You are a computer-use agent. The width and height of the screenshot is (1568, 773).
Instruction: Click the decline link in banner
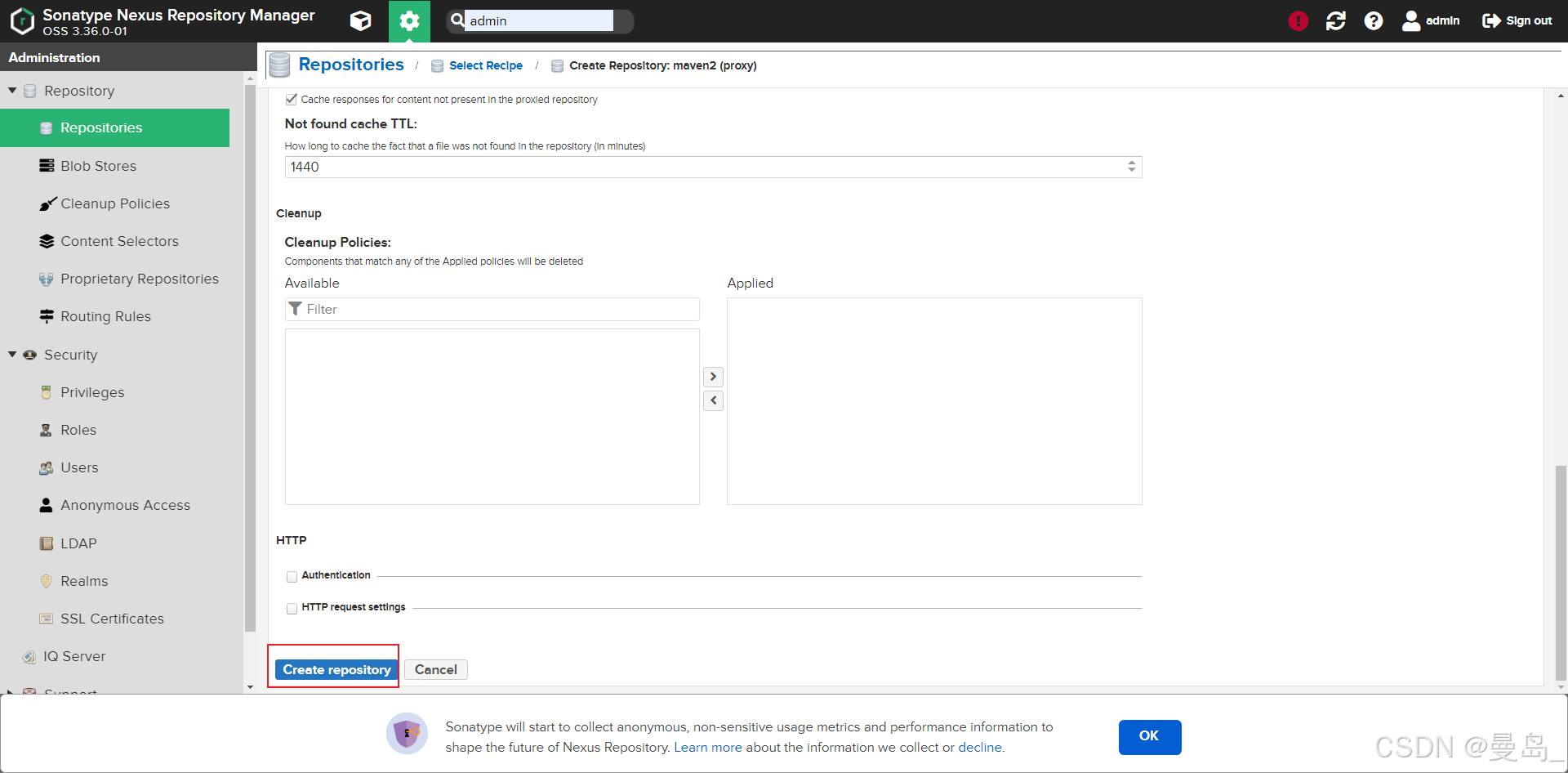pos(980,747)
